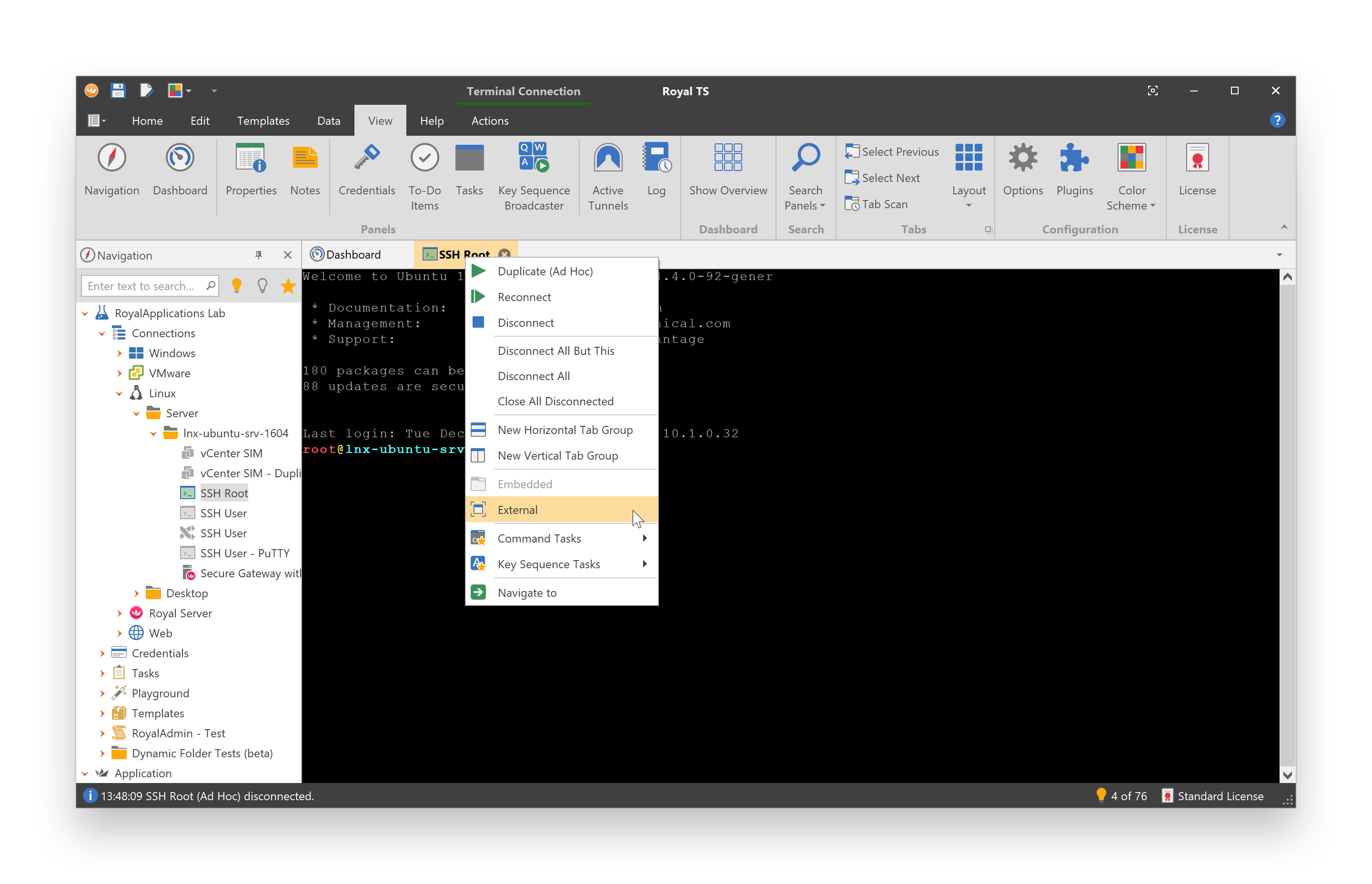This screenshot has width=1372, height=884.
Task: Select vCenter SIM in the tree
Action: click(x=231, y=454)
